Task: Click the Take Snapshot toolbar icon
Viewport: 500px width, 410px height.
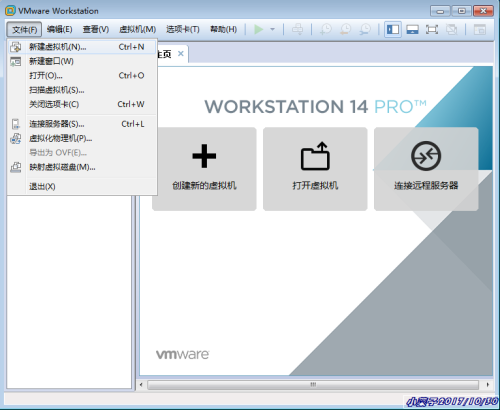Action: point(325,29)
